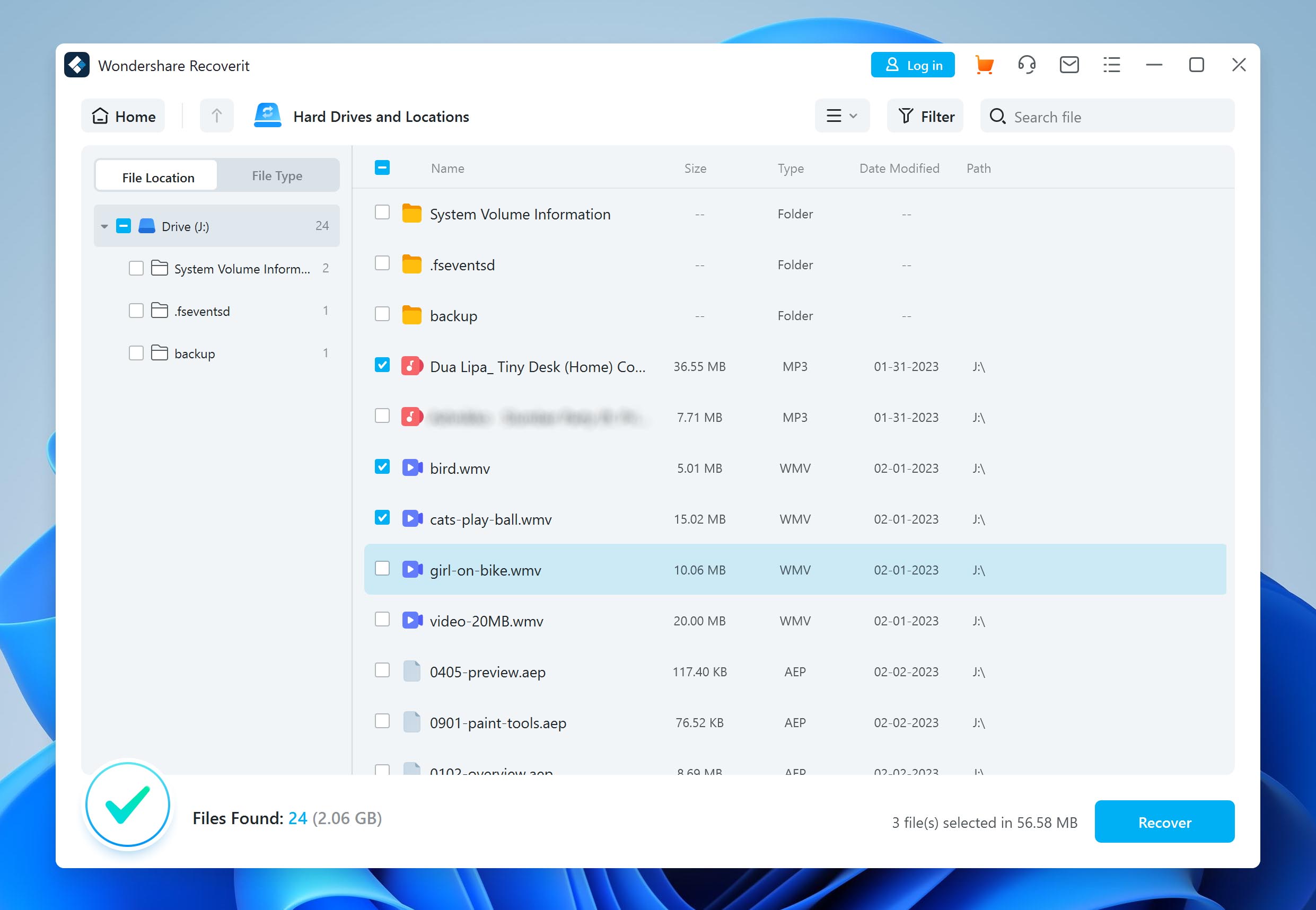1316x910 pixels.
Task: Click the magnifier icon in search box
Action: [x=997, y=116]
